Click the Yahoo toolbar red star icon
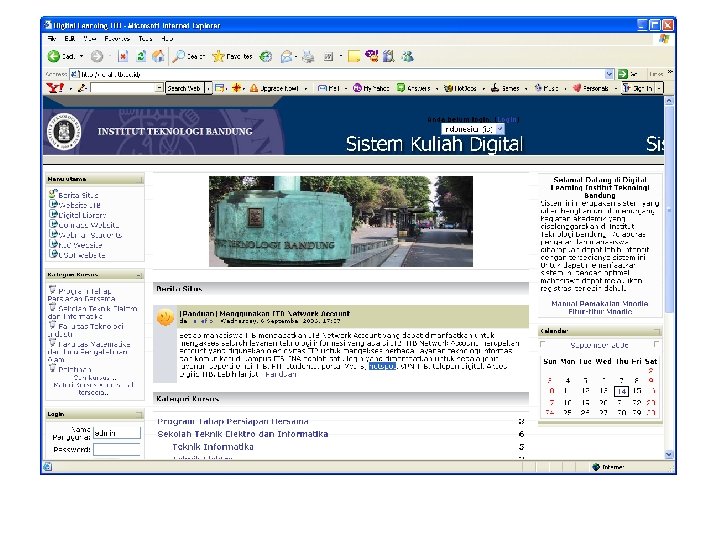 click(236, 87)
